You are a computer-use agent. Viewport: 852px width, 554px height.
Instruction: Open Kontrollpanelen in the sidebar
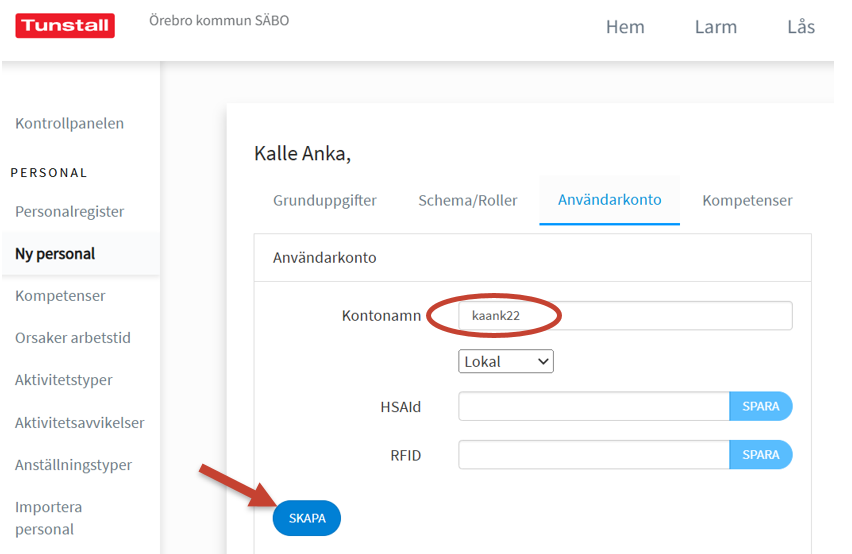coord(70,123)
